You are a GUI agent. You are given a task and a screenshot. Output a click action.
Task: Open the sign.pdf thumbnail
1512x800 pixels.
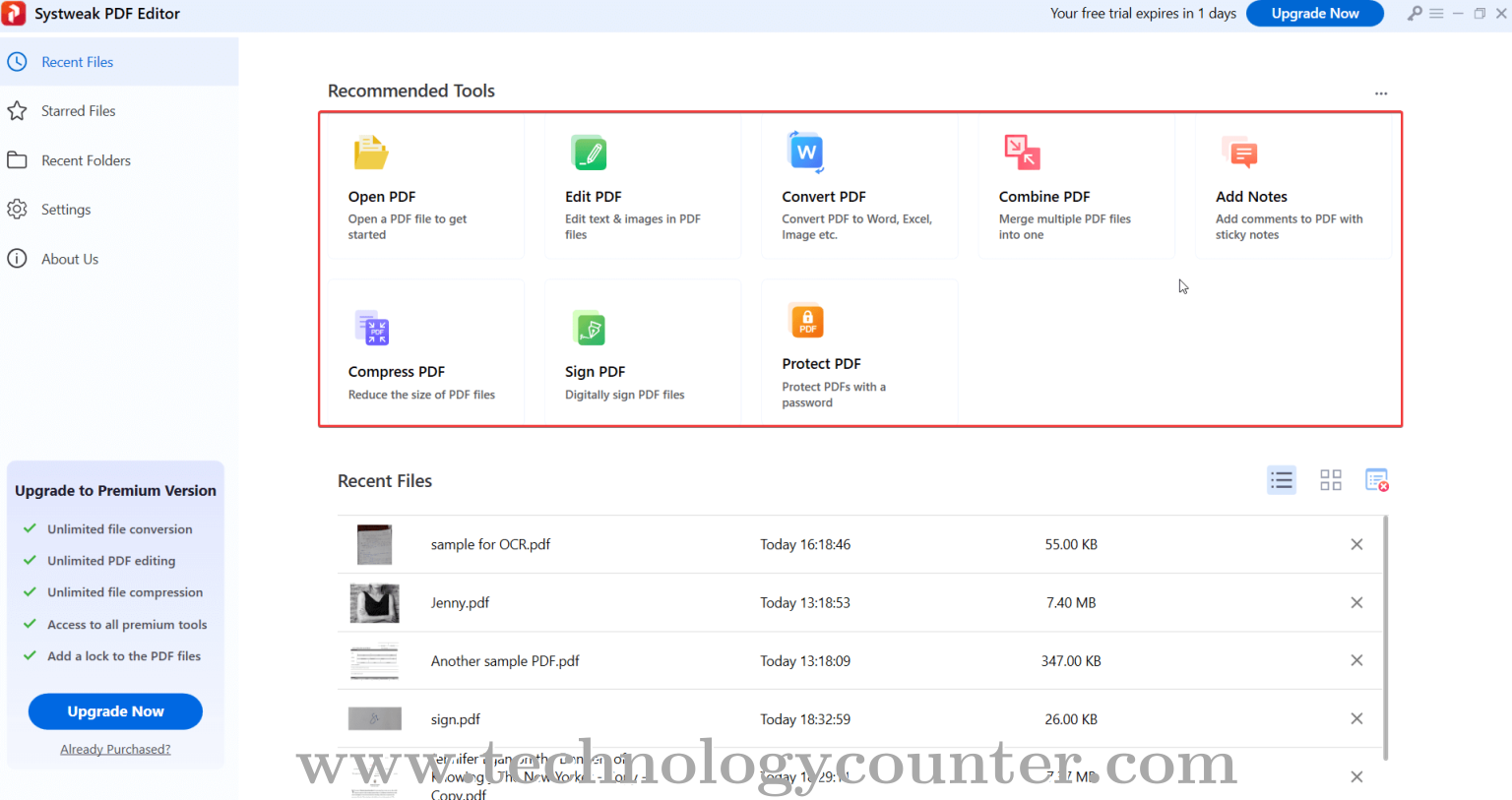click(375, 719)
